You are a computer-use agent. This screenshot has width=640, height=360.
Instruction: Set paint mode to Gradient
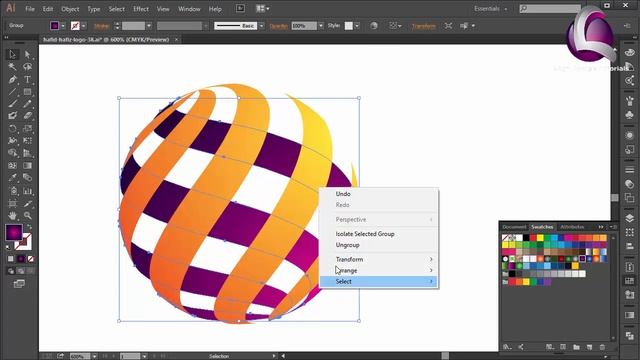point(21,259)
